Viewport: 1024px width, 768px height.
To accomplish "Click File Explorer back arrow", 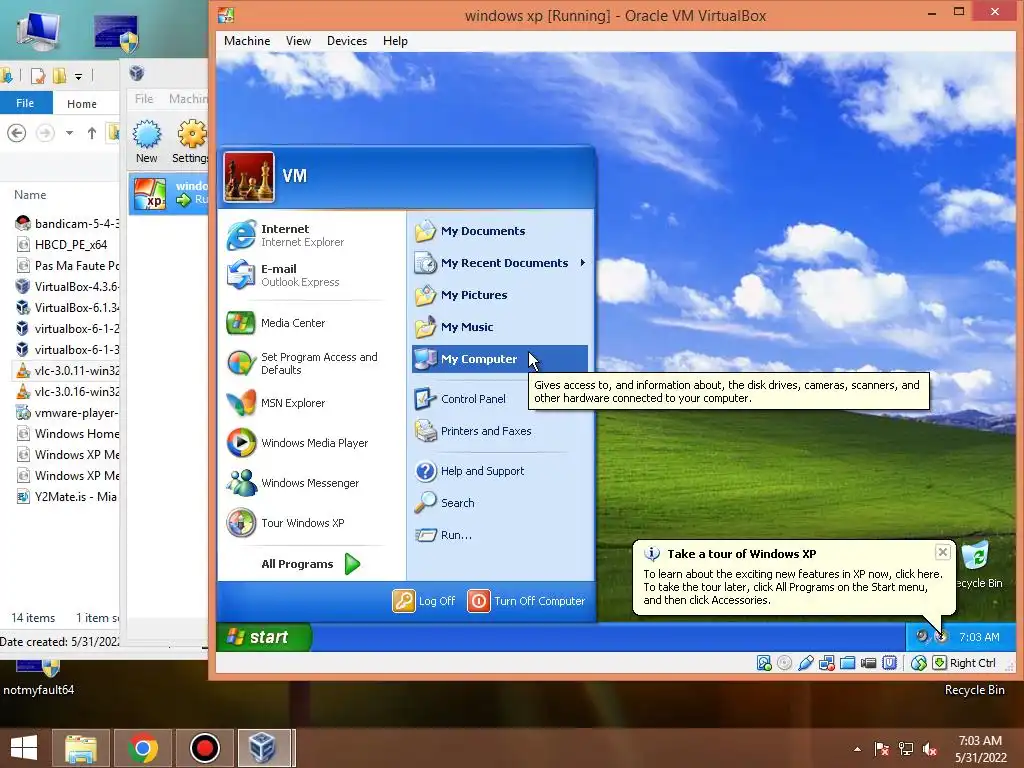I will click(16, 133).
